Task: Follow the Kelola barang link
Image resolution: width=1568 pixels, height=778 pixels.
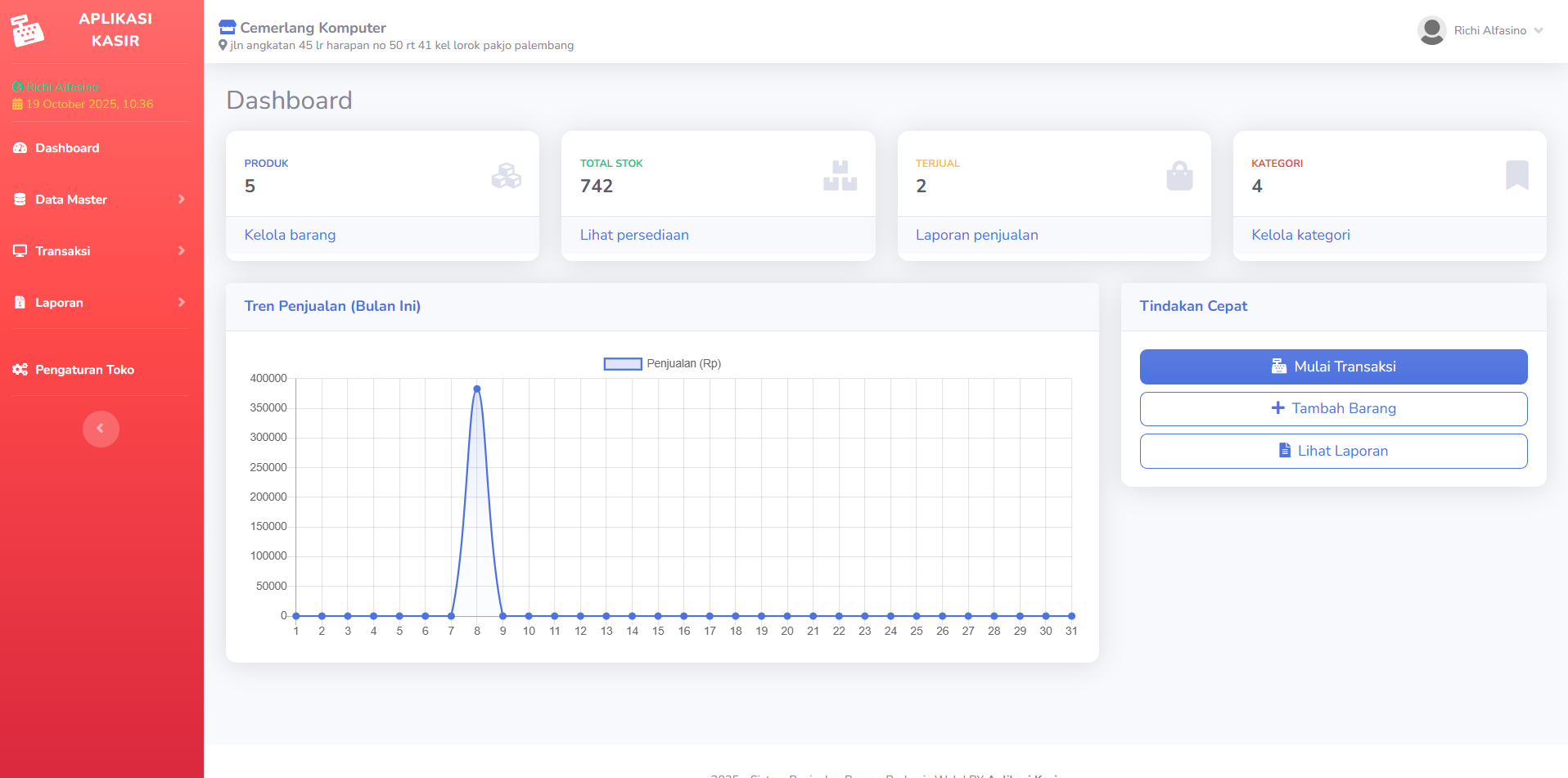Action: [290, 235]
